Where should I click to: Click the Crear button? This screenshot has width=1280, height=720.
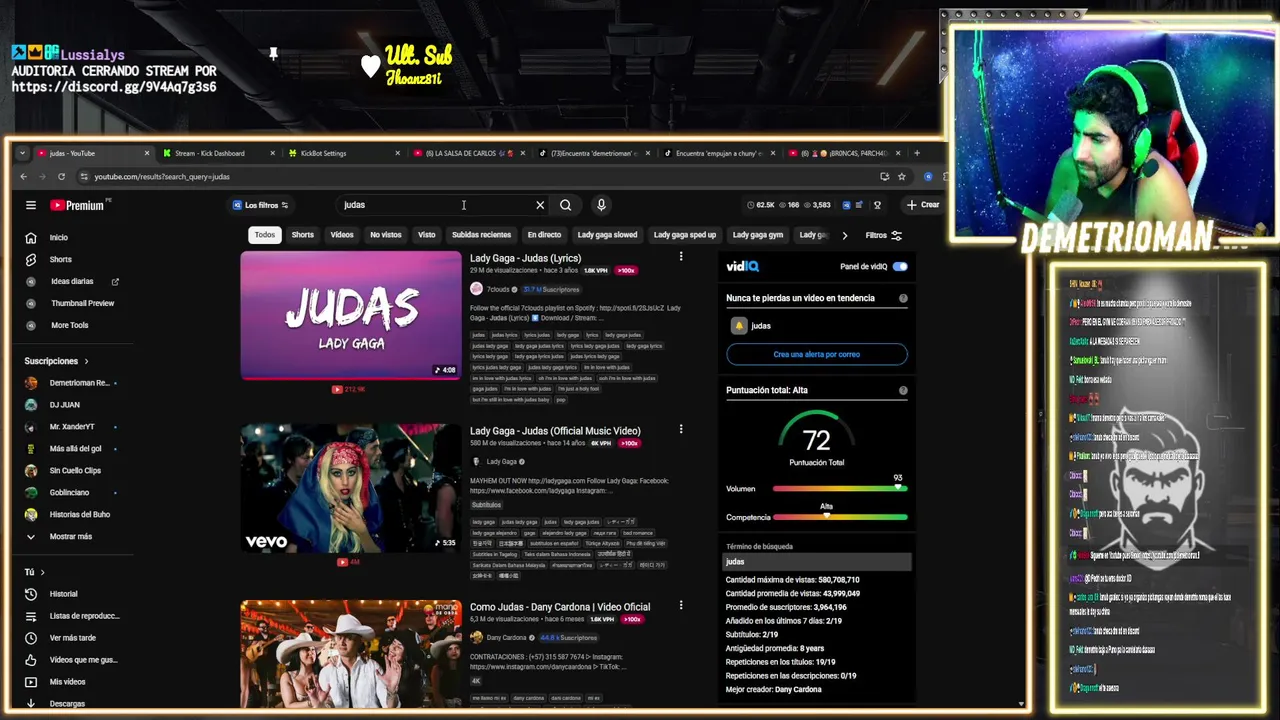(923, 205)
